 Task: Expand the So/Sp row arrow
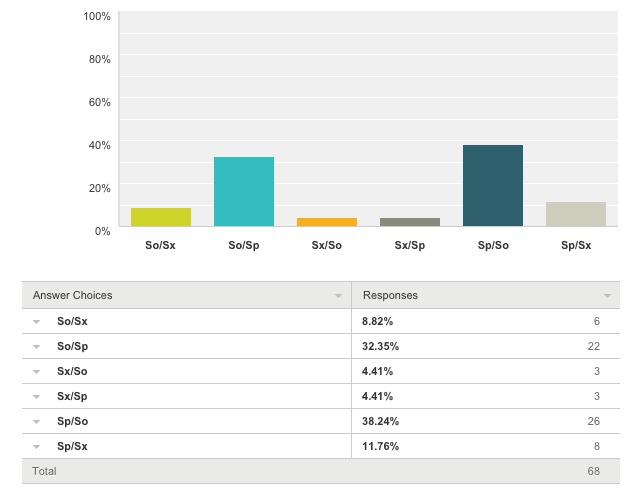[x=37, y=347]
